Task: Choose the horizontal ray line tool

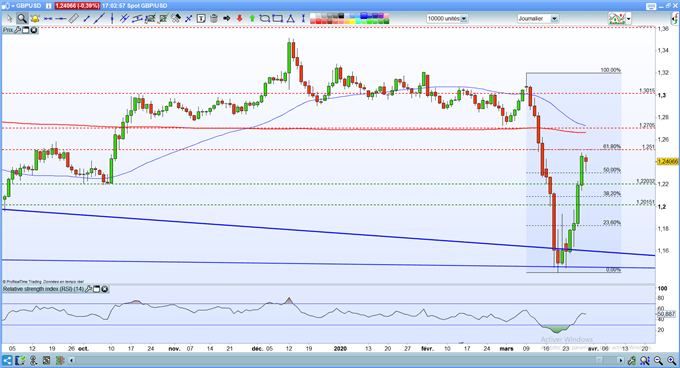Action: (61, 19)
